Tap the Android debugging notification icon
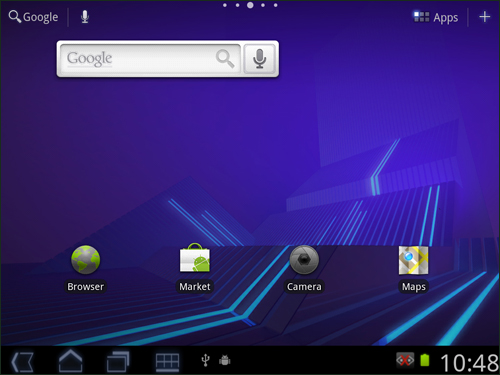The image size is (500, 375). coord(225,360)
